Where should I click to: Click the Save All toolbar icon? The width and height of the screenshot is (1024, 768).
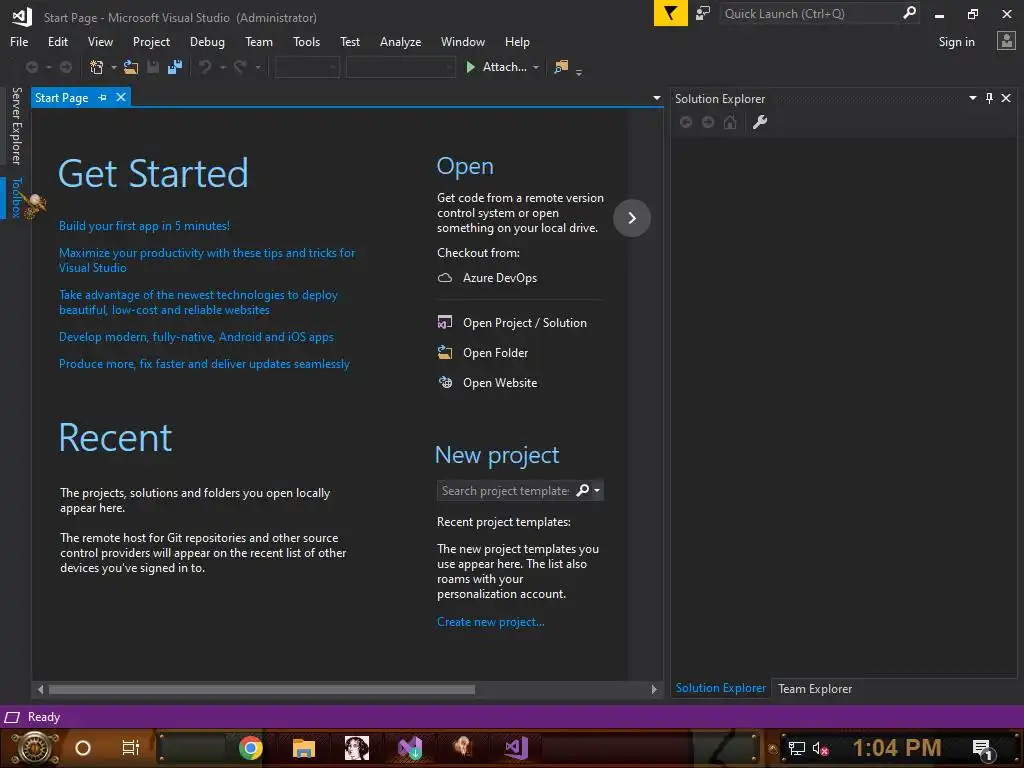click(175, 67)
